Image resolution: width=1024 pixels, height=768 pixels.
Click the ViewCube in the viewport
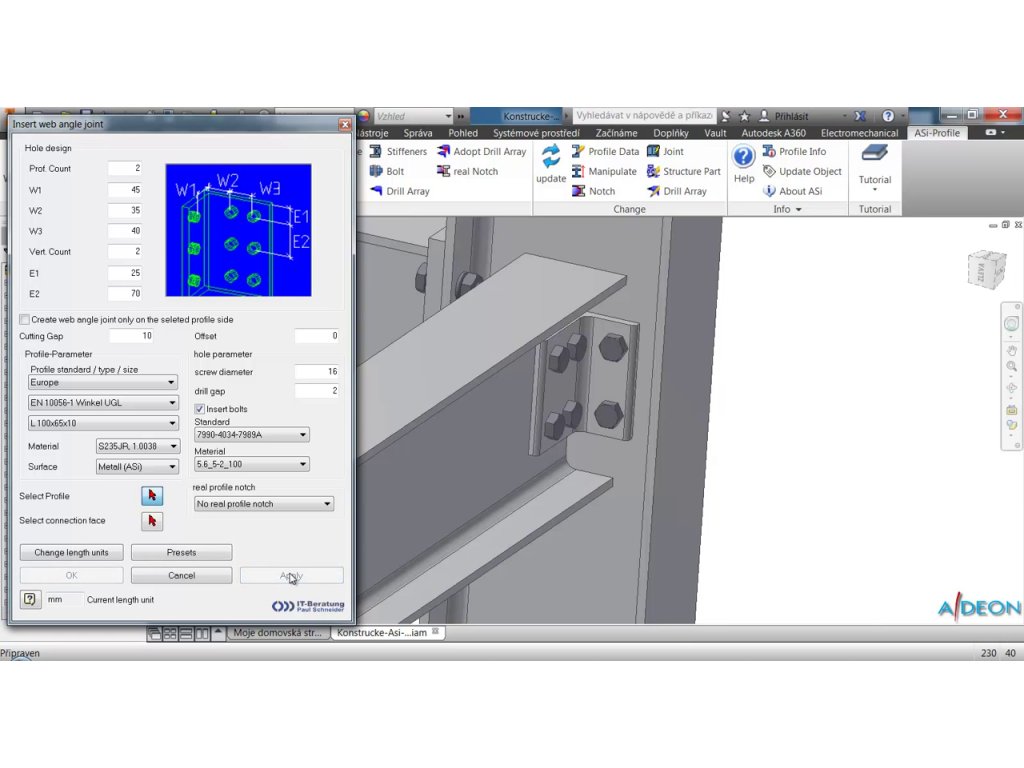point(986,268)
